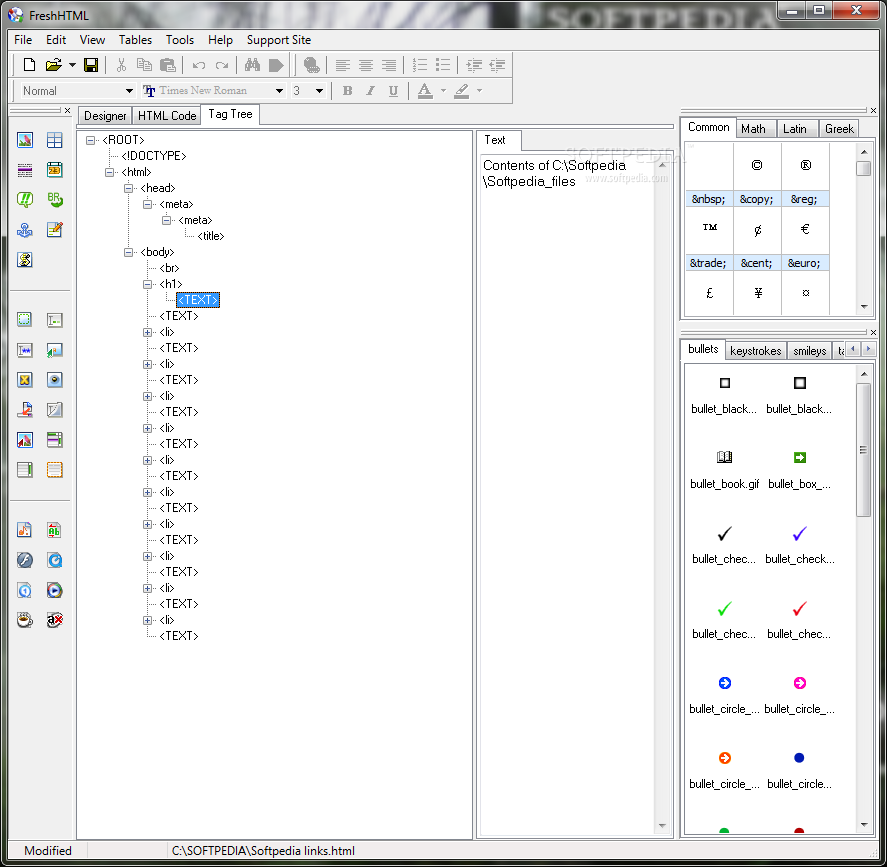Toggle italic formatting

(x=371, y=90)
